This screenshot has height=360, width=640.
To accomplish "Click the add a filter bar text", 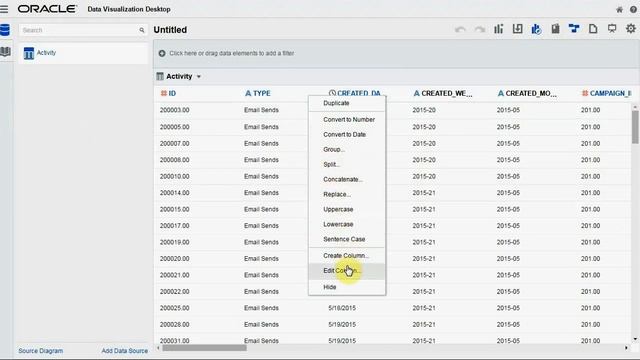I will 231,53.
